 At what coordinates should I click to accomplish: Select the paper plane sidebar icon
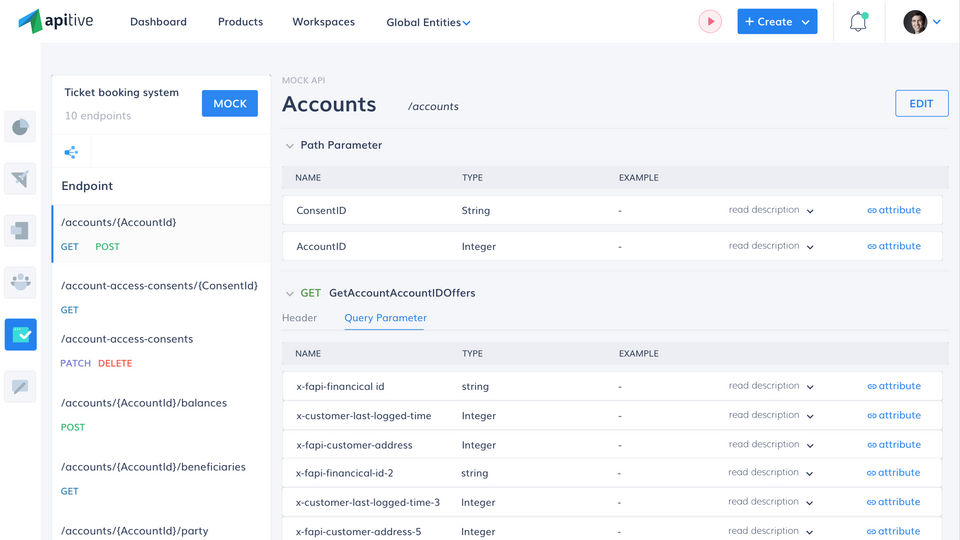(x=20, y=179)
